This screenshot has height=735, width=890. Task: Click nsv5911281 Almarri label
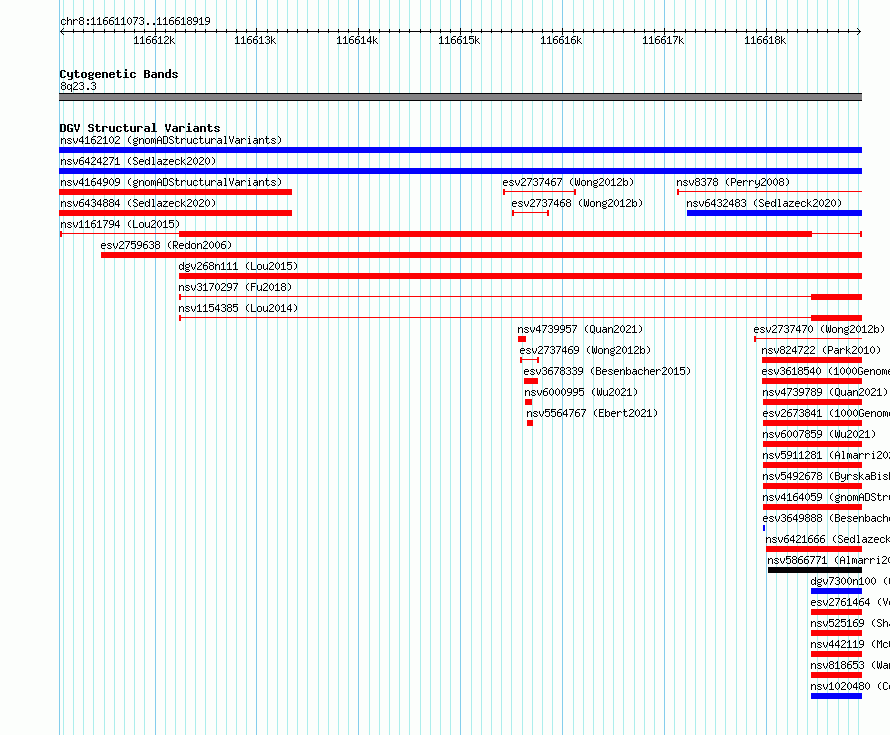pyautogui.click(x=826, y=455)
